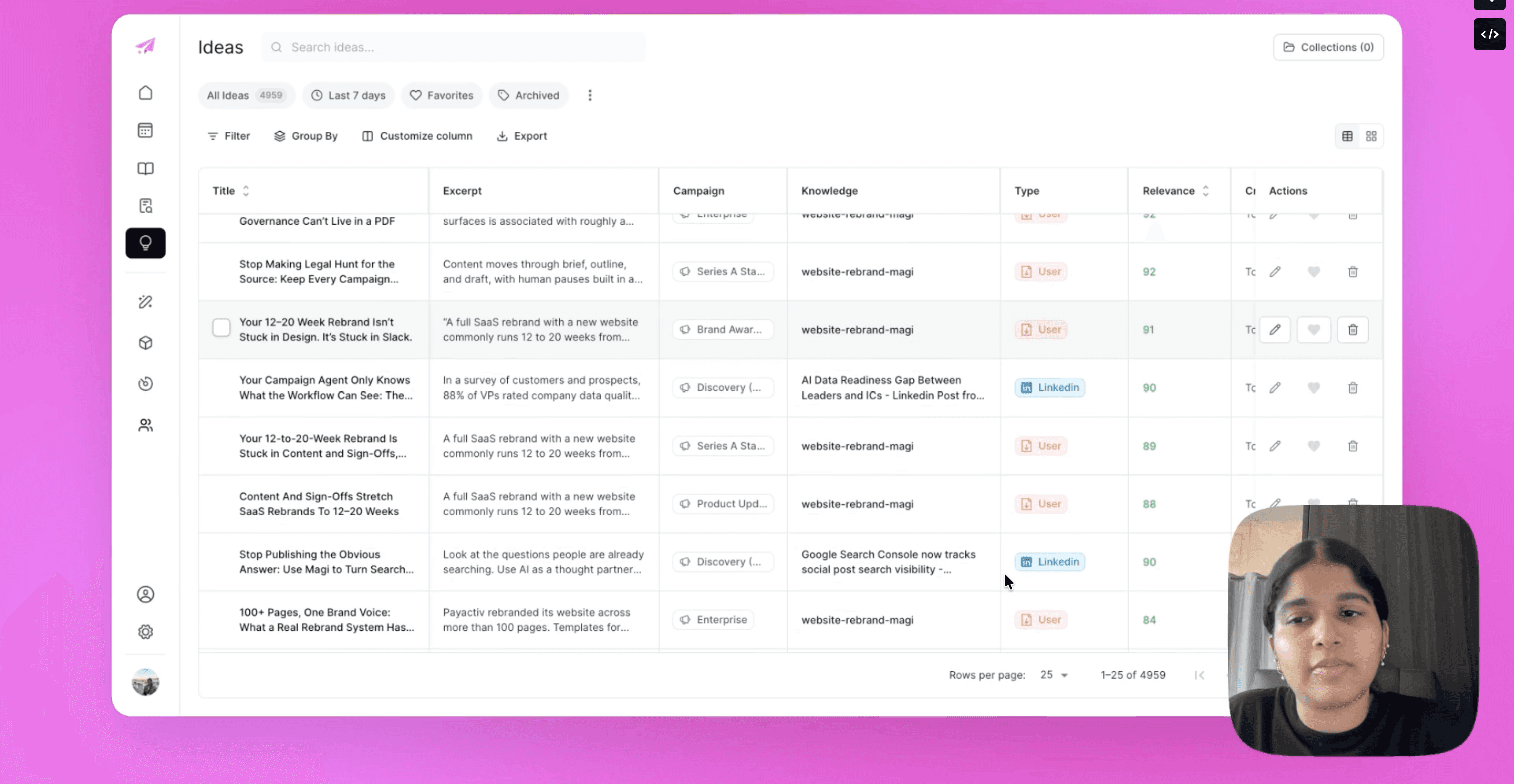
Task: Click the Export button
Action: tap(521, 136)
